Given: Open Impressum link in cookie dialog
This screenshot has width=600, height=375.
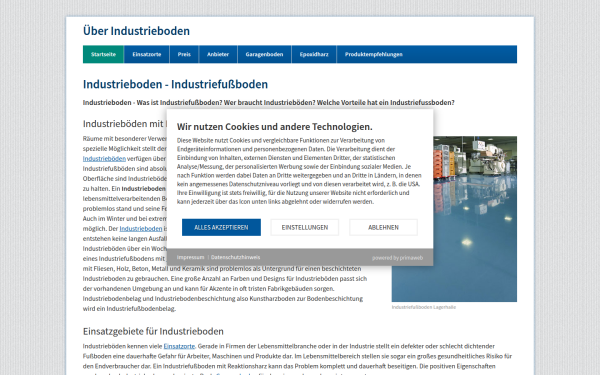Looking at the screenshot, I should coord(191,258).
